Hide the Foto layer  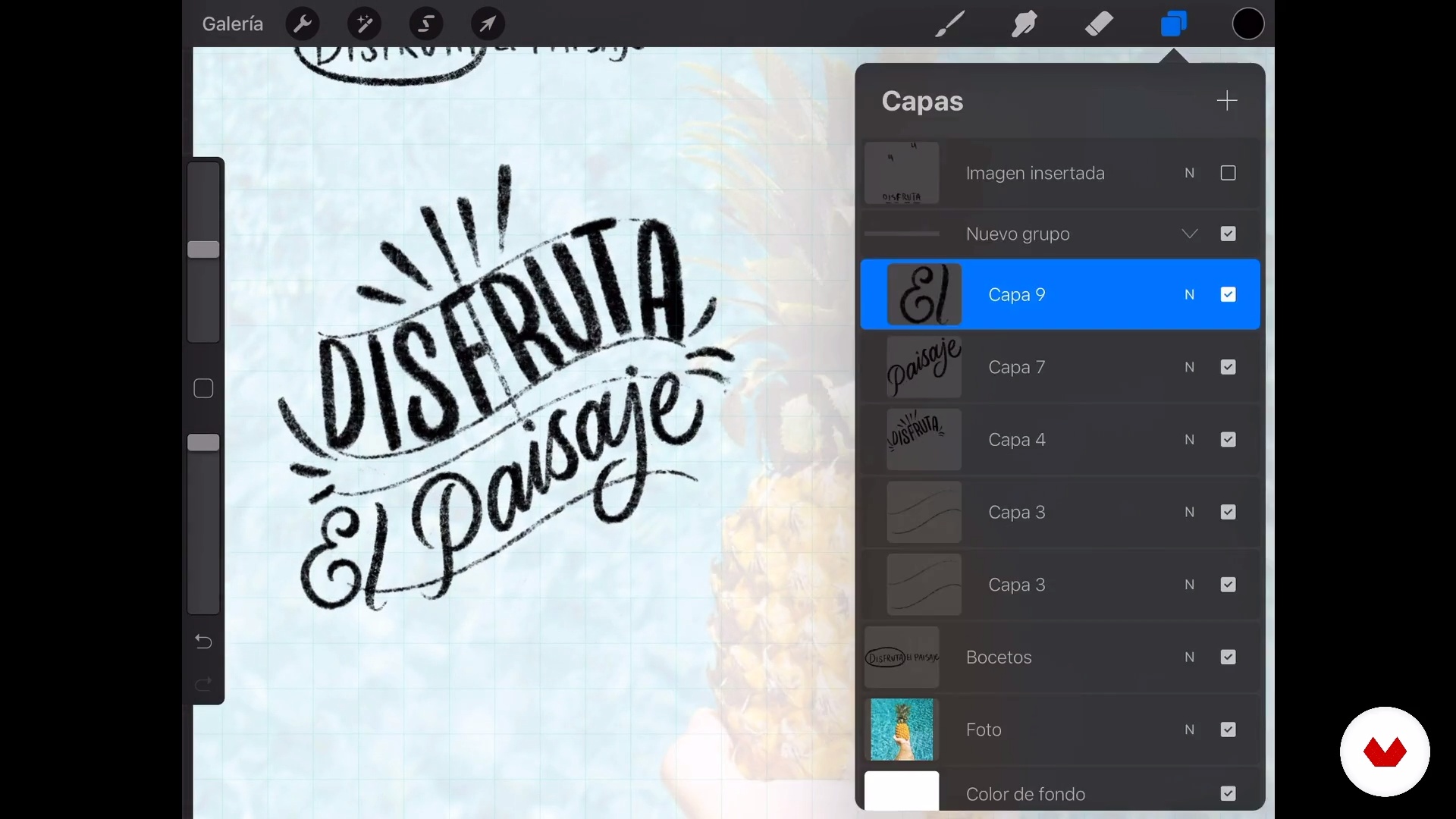click(x=1228, y=730)
